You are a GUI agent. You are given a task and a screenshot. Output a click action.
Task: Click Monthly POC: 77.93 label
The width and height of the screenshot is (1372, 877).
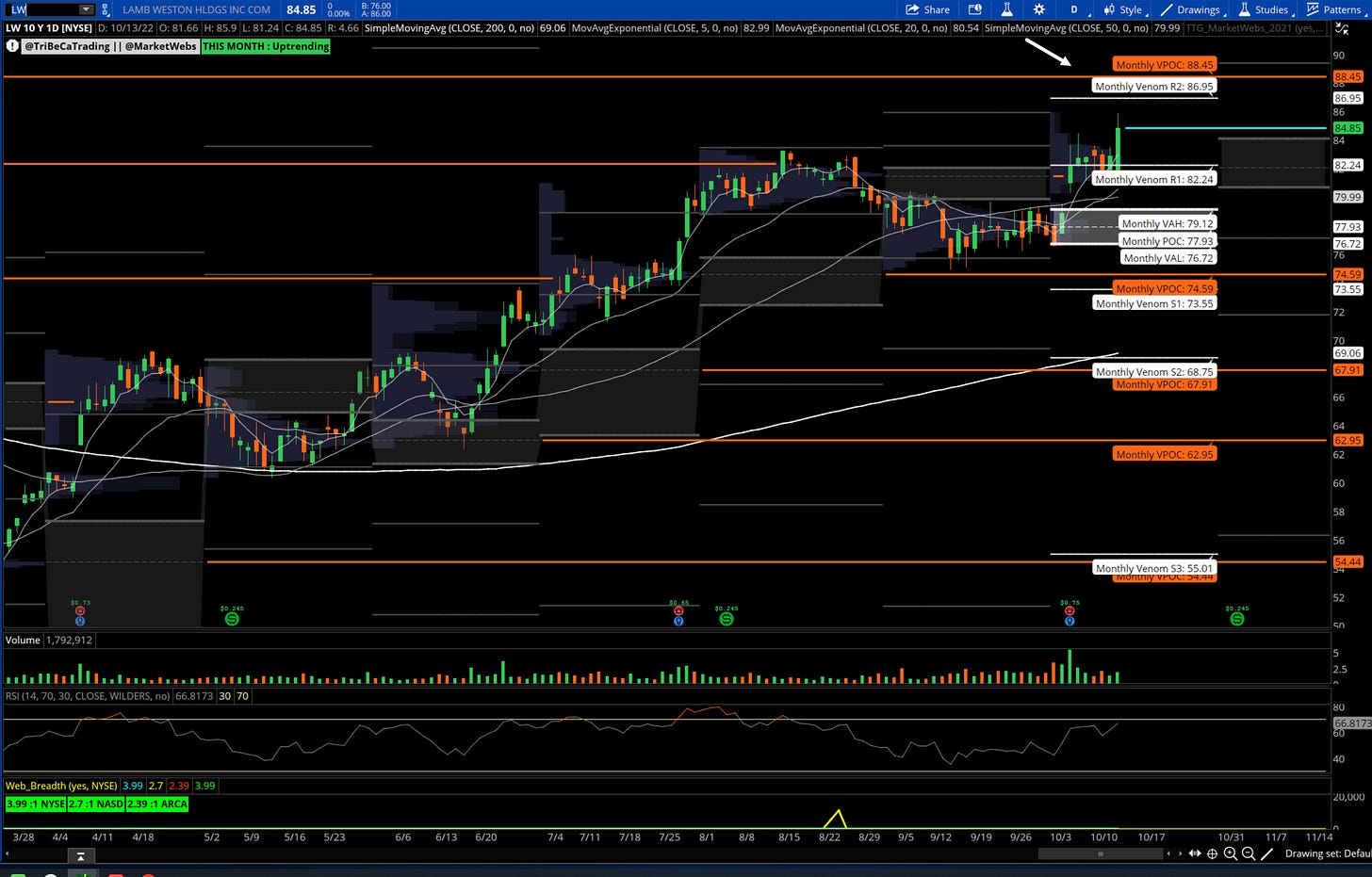[1168, 241]
